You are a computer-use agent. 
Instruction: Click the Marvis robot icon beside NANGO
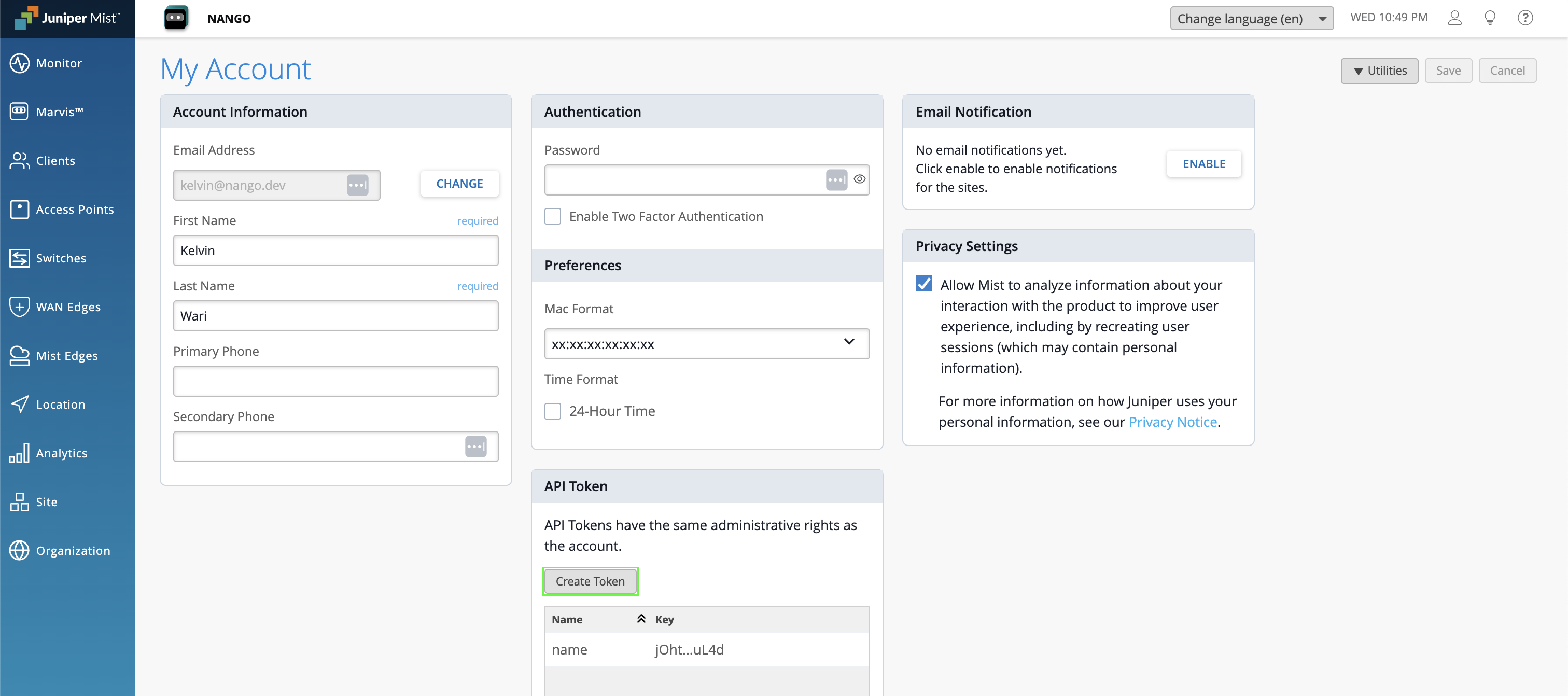coord(176,18)
